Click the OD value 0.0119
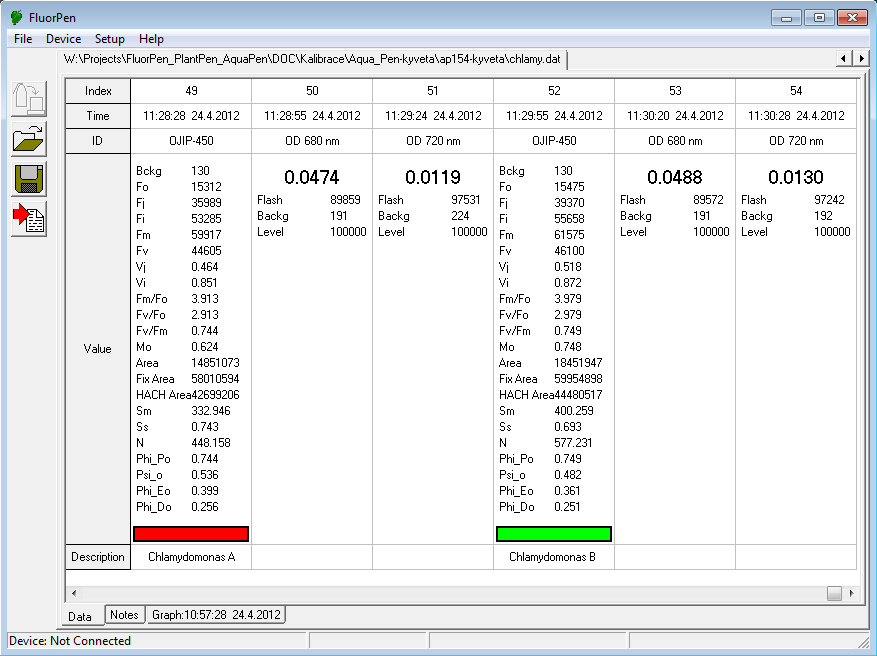877x656 pixels. coord(433,177)
